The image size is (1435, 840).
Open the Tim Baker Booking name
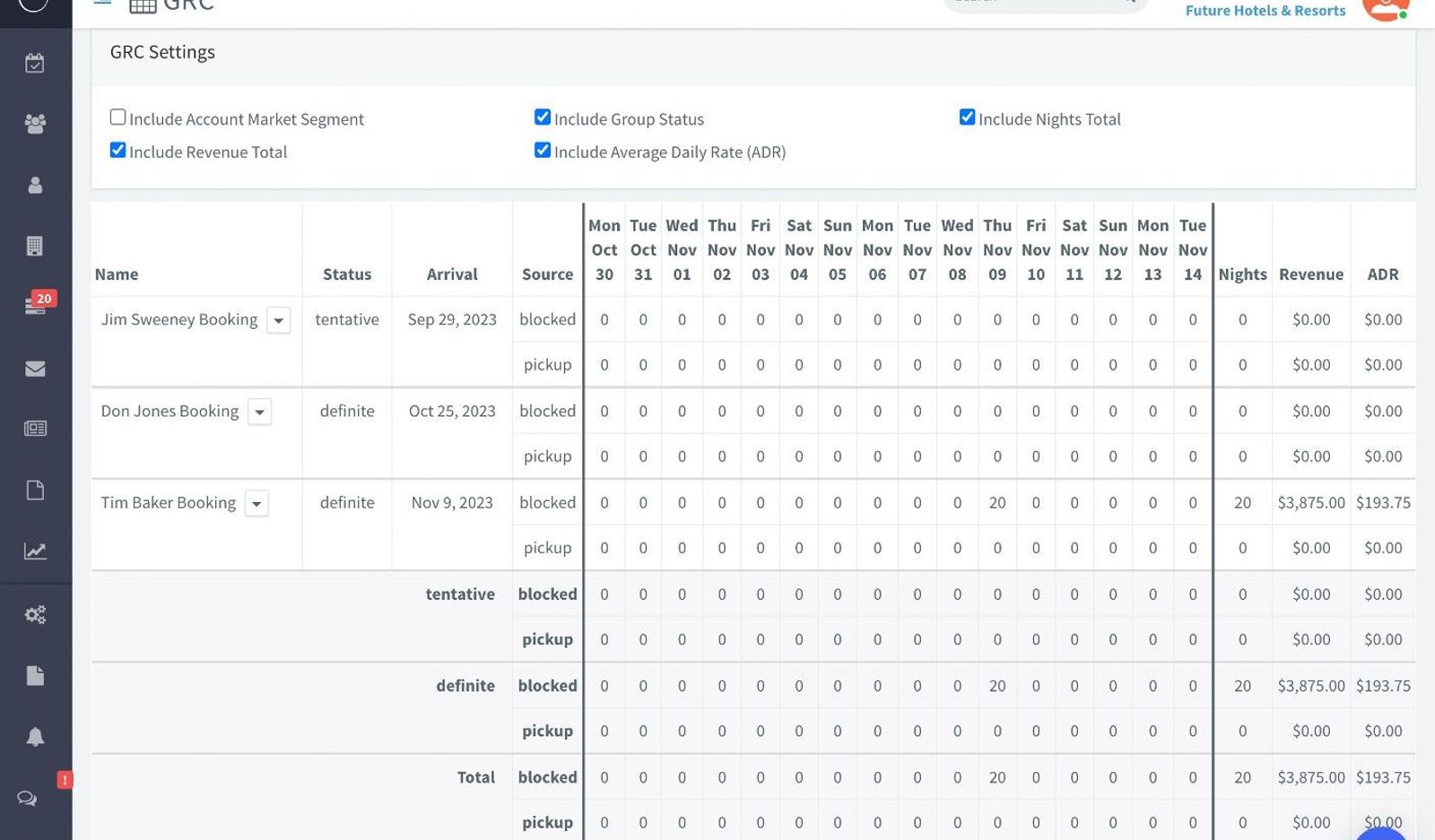point(169,502)
